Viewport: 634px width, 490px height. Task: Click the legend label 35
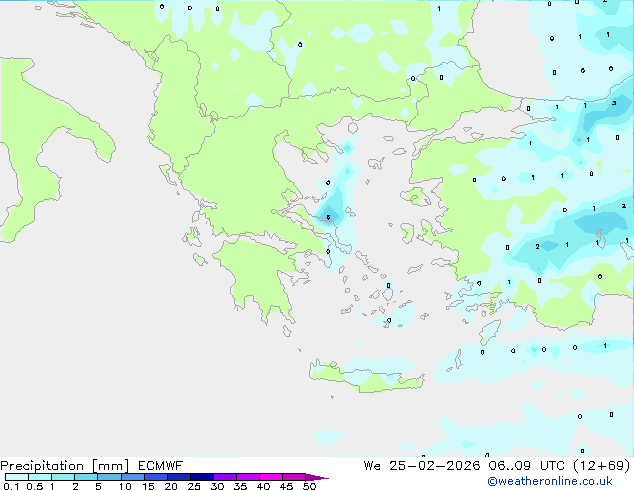tap(240, 486)
